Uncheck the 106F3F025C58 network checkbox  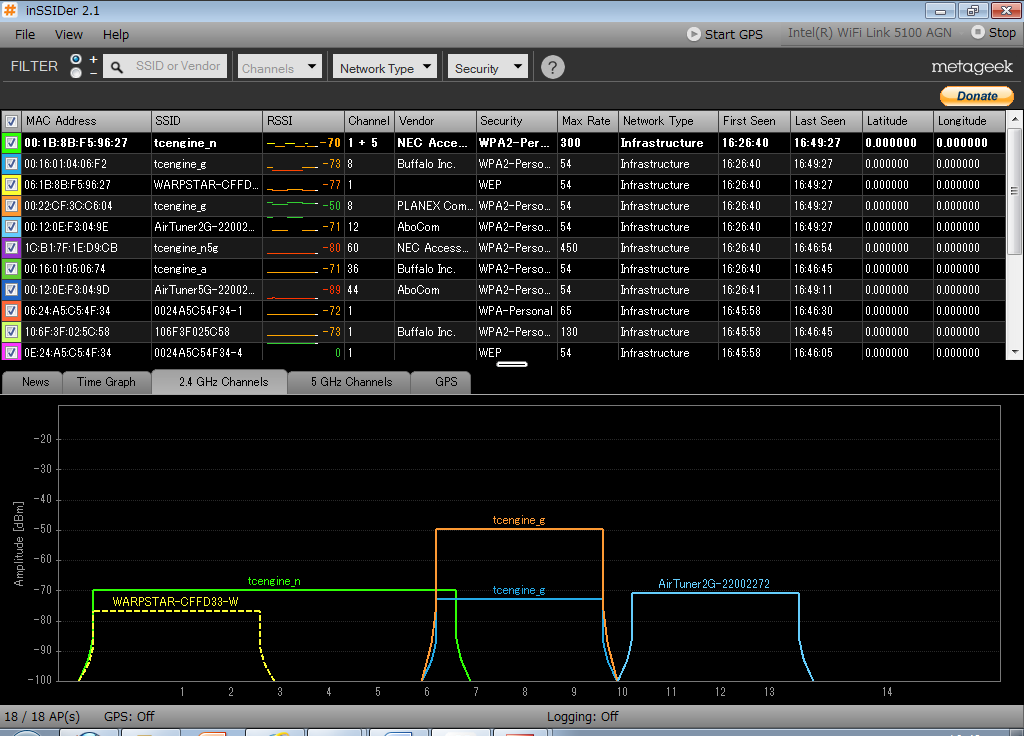click(x=11, y=331)
